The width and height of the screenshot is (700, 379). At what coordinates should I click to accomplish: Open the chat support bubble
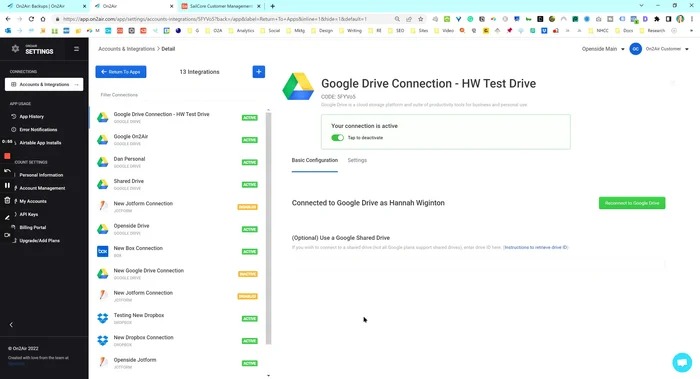click(x=682, y=362)
